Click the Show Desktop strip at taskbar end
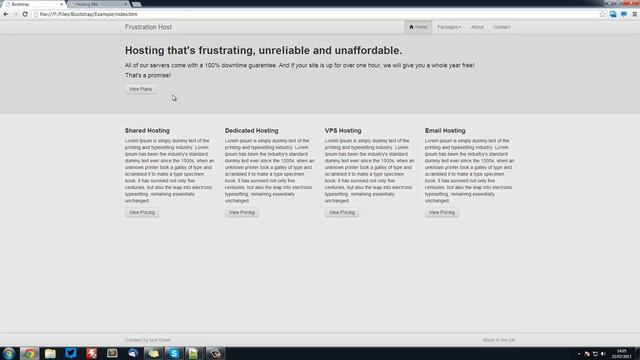The width and height of the screenshot is (640, 360). tap(638, 353)
